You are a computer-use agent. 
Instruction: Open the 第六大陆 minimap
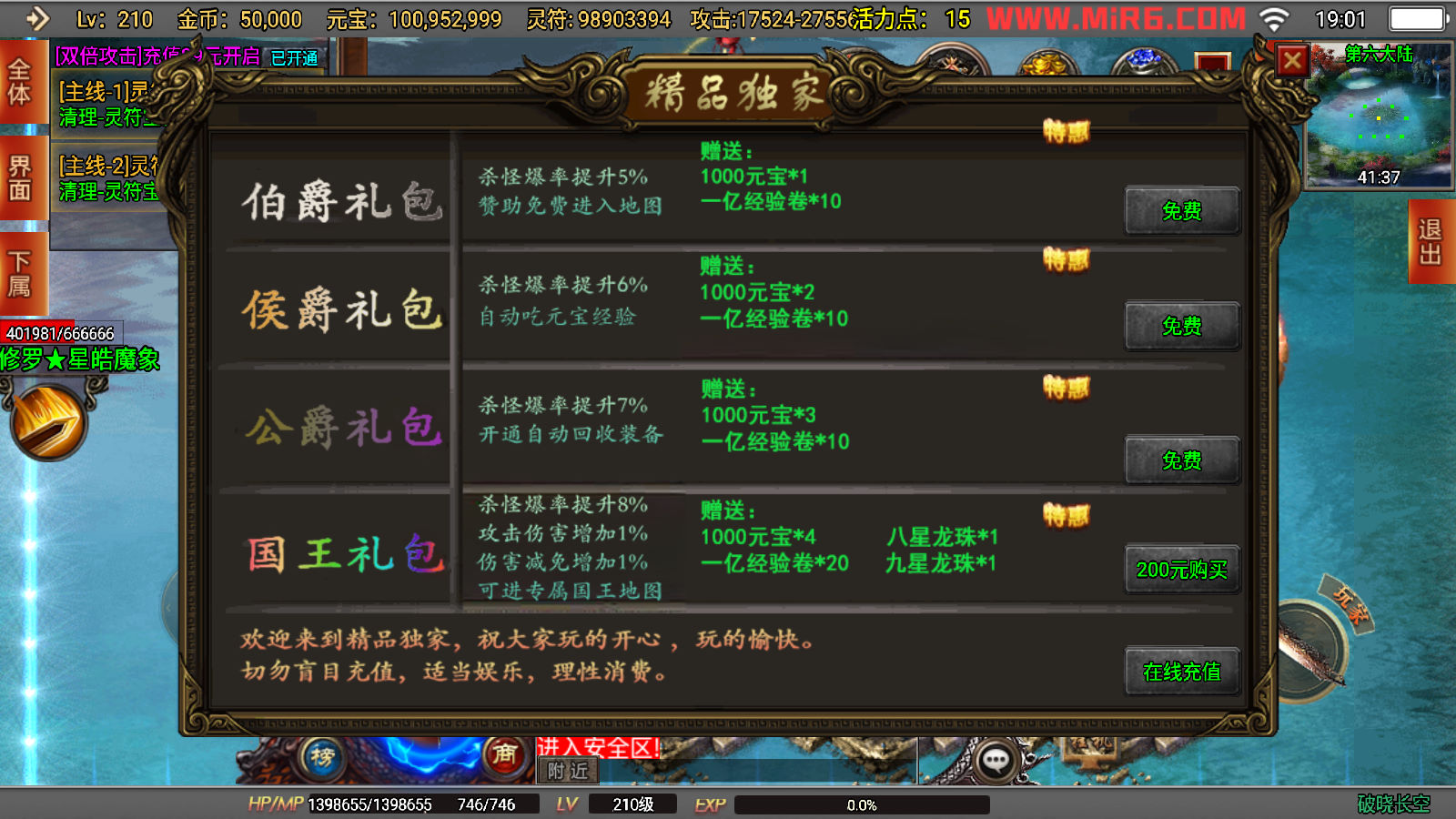(x=1379, y=116)
